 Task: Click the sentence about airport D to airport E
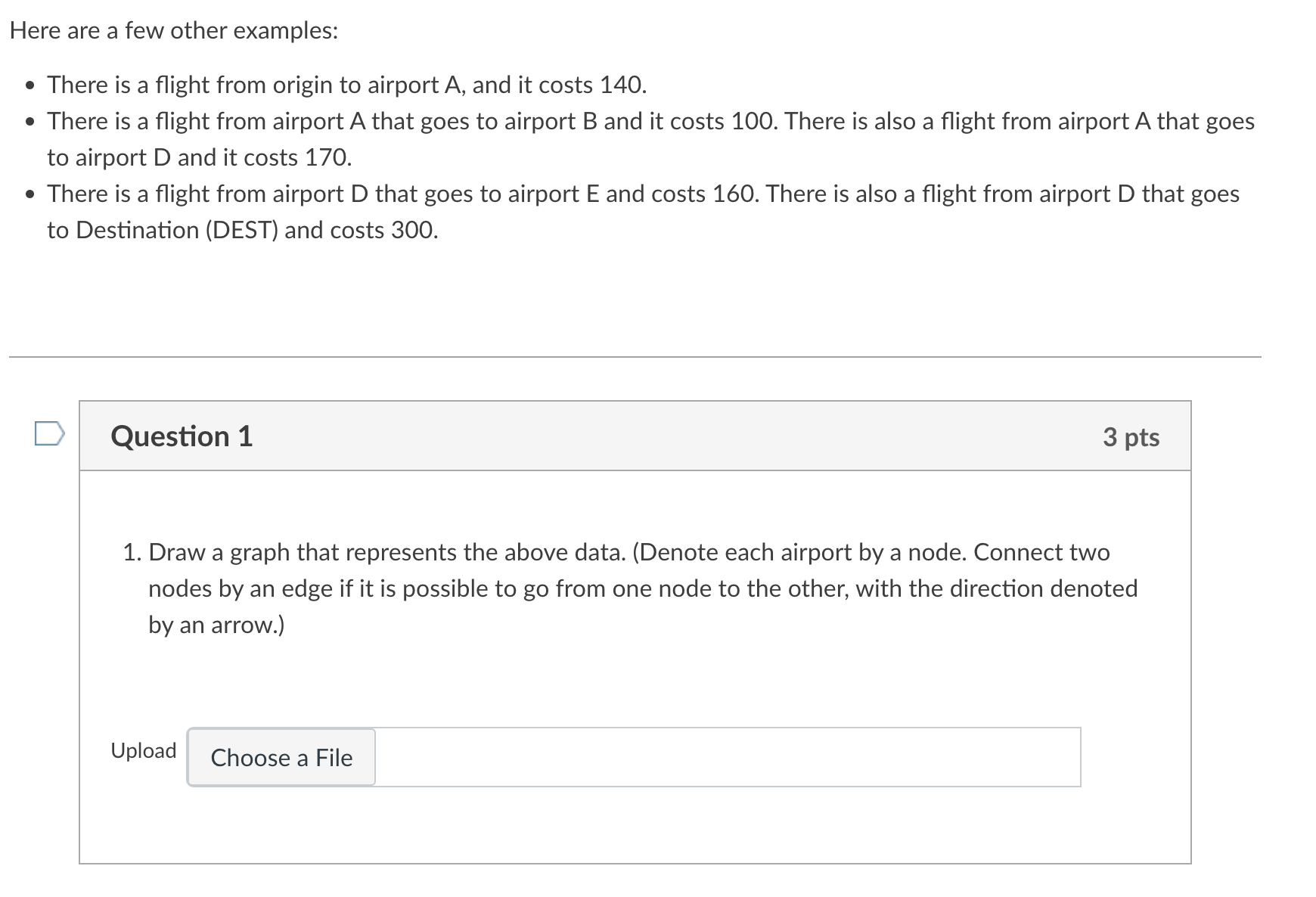(x=403, y=194)
